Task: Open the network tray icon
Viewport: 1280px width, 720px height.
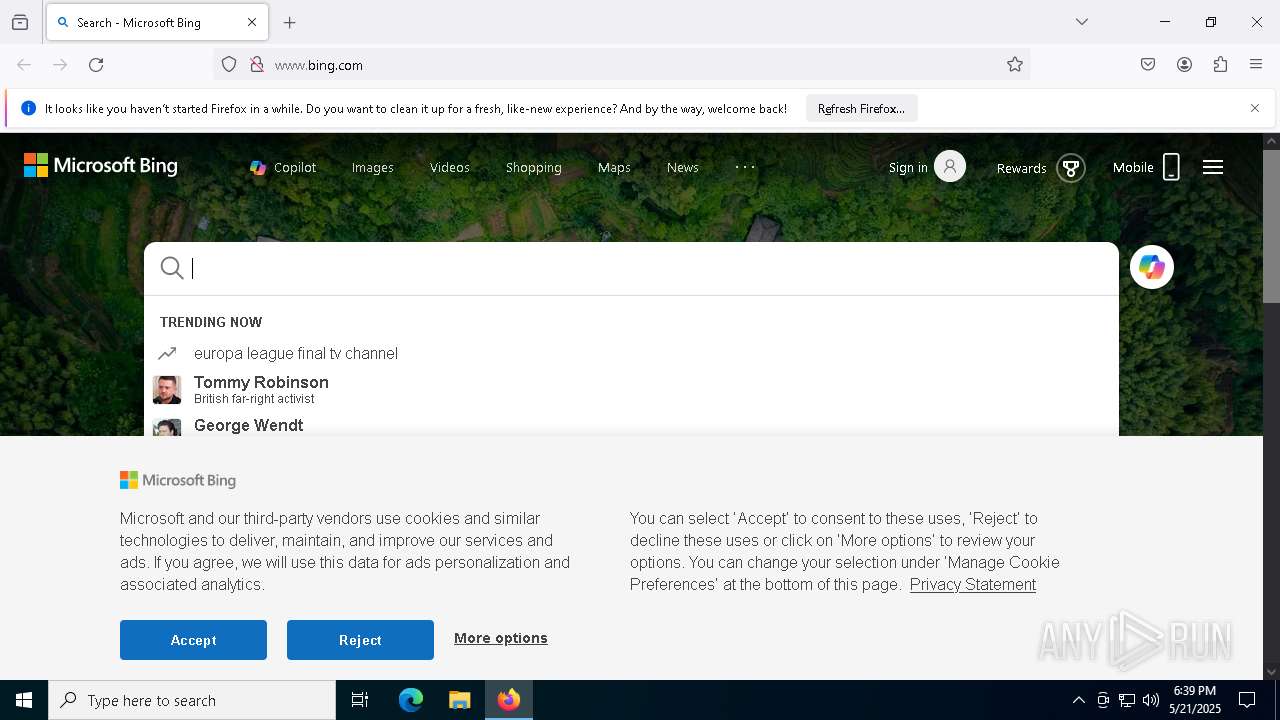Action: (x=1127, y=700)
